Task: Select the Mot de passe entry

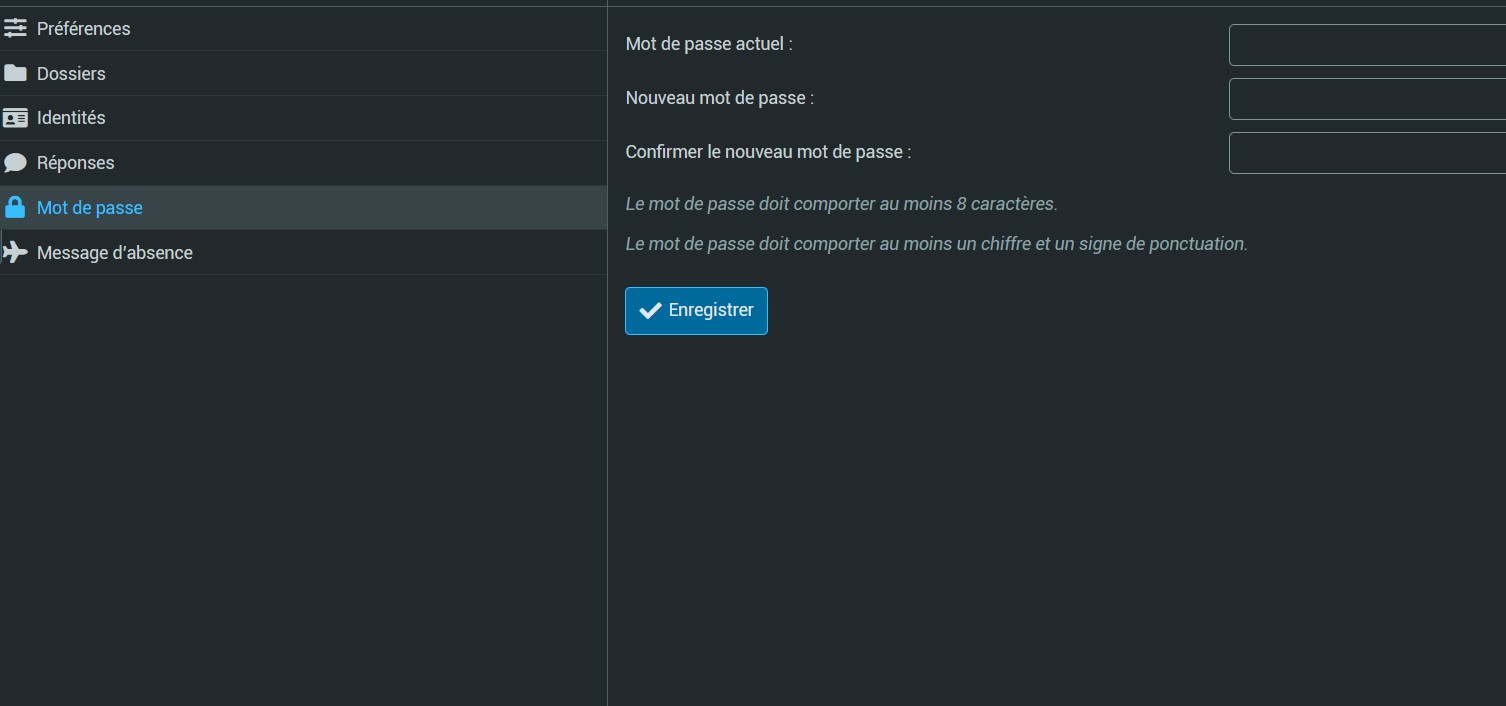Action: tap(90, 208)
